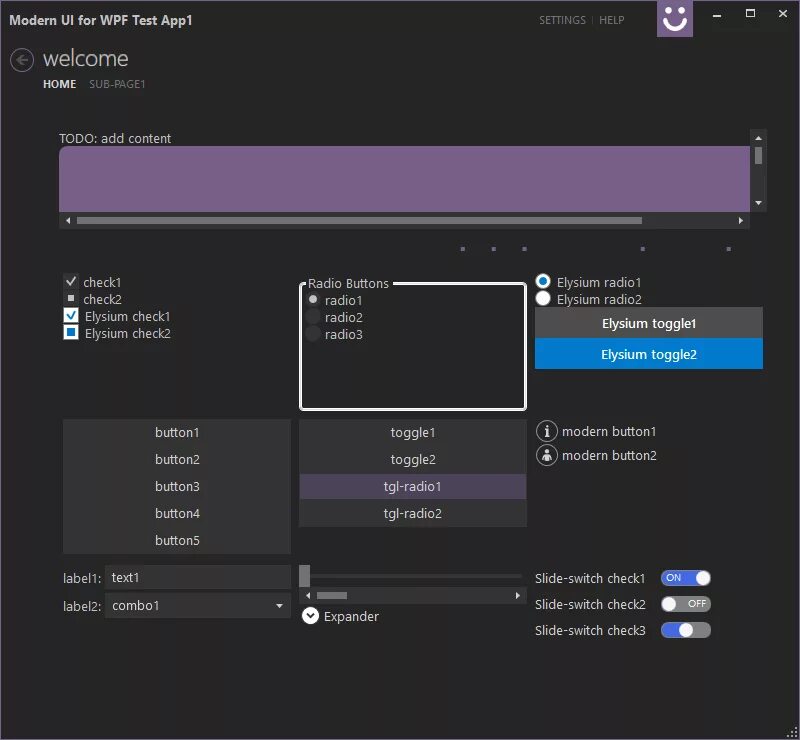Click the Expander label

coord(351,616)
